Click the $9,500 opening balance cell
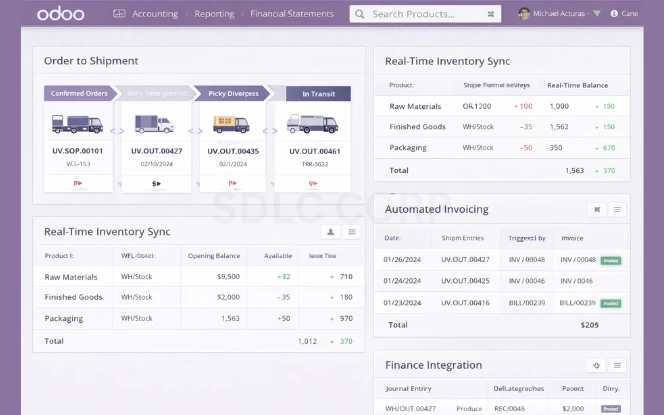664x415 pixels. [228, 277]
